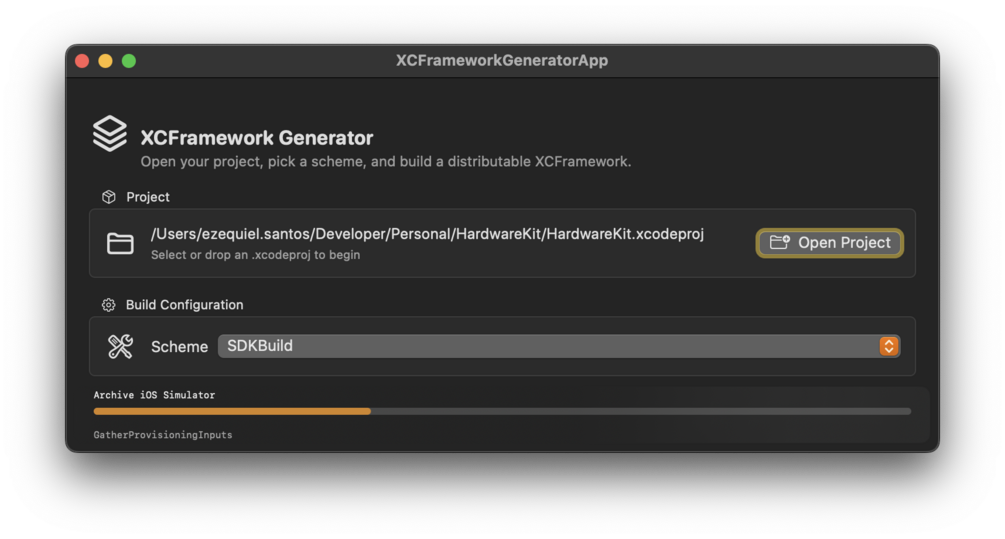Click the Build Configuration section label
Image resolution: width=1005 pixels, height=539 pixels.
(184, 305)
